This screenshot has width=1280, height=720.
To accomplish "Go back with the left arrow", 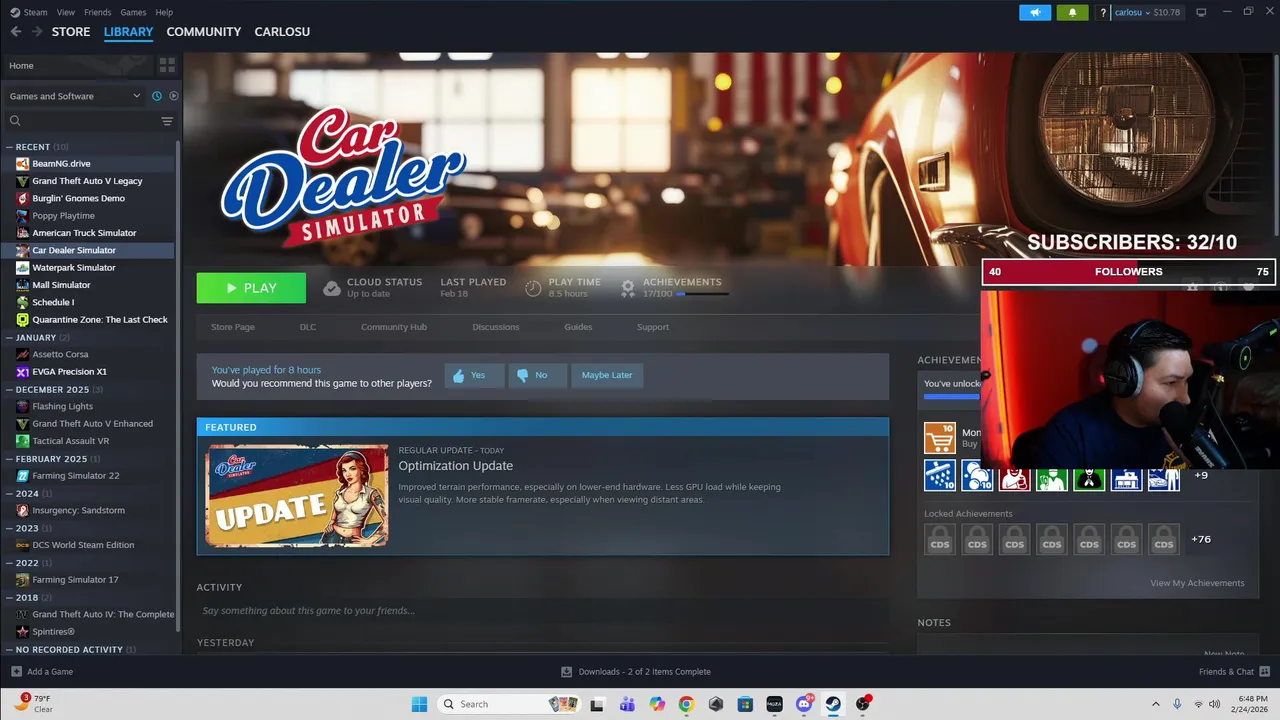I will pos(16,32).
